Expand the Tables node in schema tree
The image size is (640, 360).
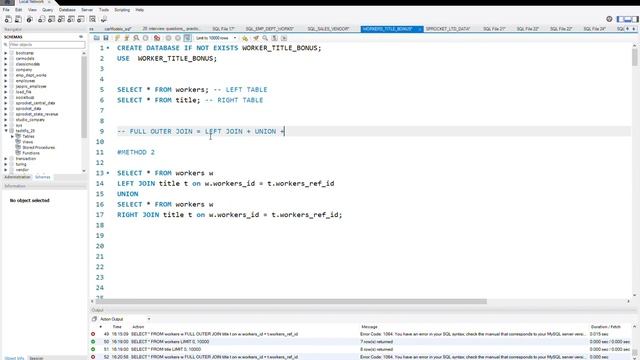[x=12, y=136]
